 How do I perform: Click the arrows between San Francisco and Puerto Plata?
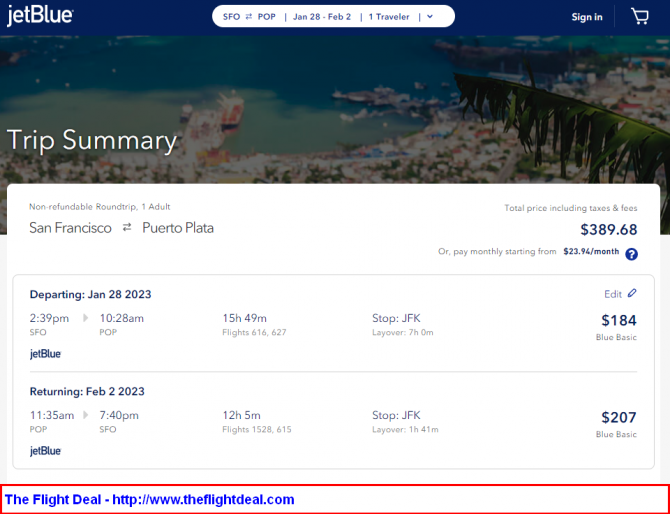pyautogui.click(x=127, y=228)
